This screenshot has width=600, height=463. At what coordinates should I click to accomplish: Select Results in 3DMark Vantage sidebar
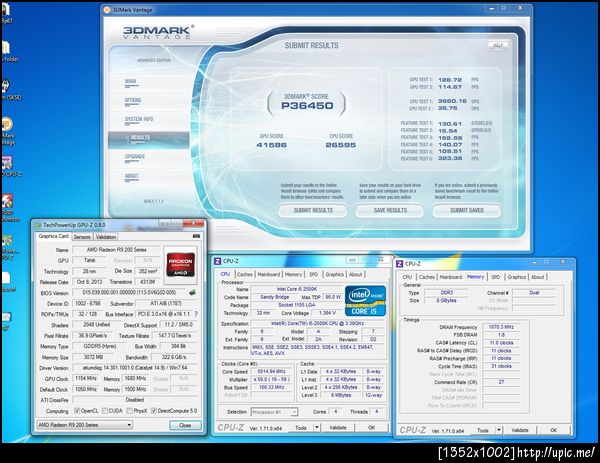pyautogui.click(x=148, y=140)
